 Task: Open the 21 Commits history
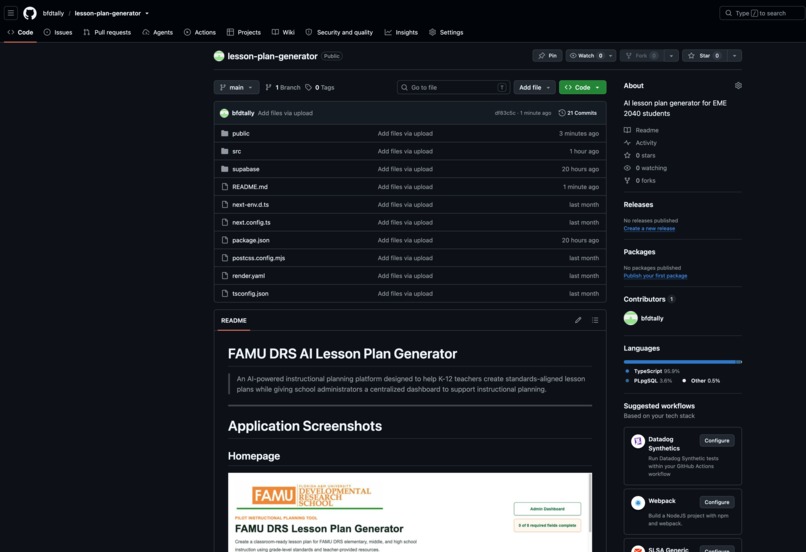pos(577,113)
